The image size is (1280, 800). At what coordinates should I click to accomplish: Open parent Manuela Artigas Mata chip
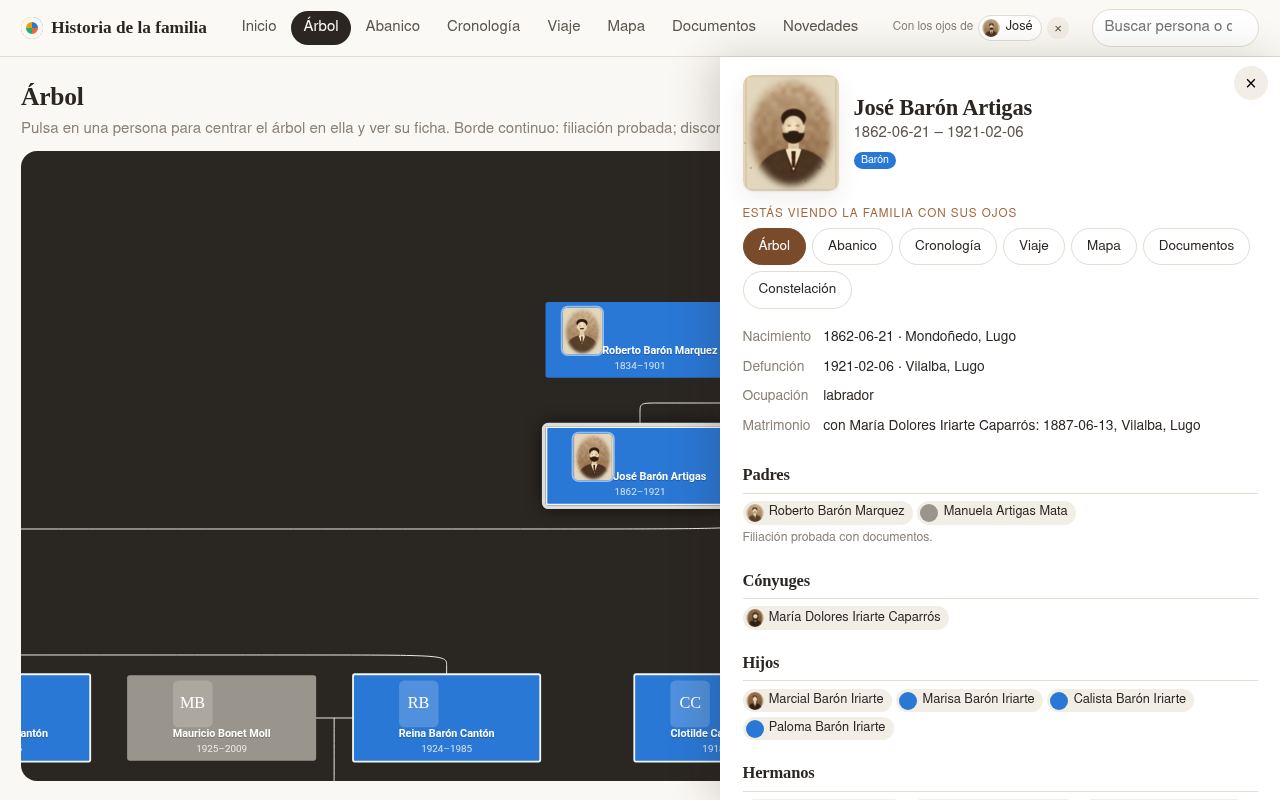coord(995,512)
